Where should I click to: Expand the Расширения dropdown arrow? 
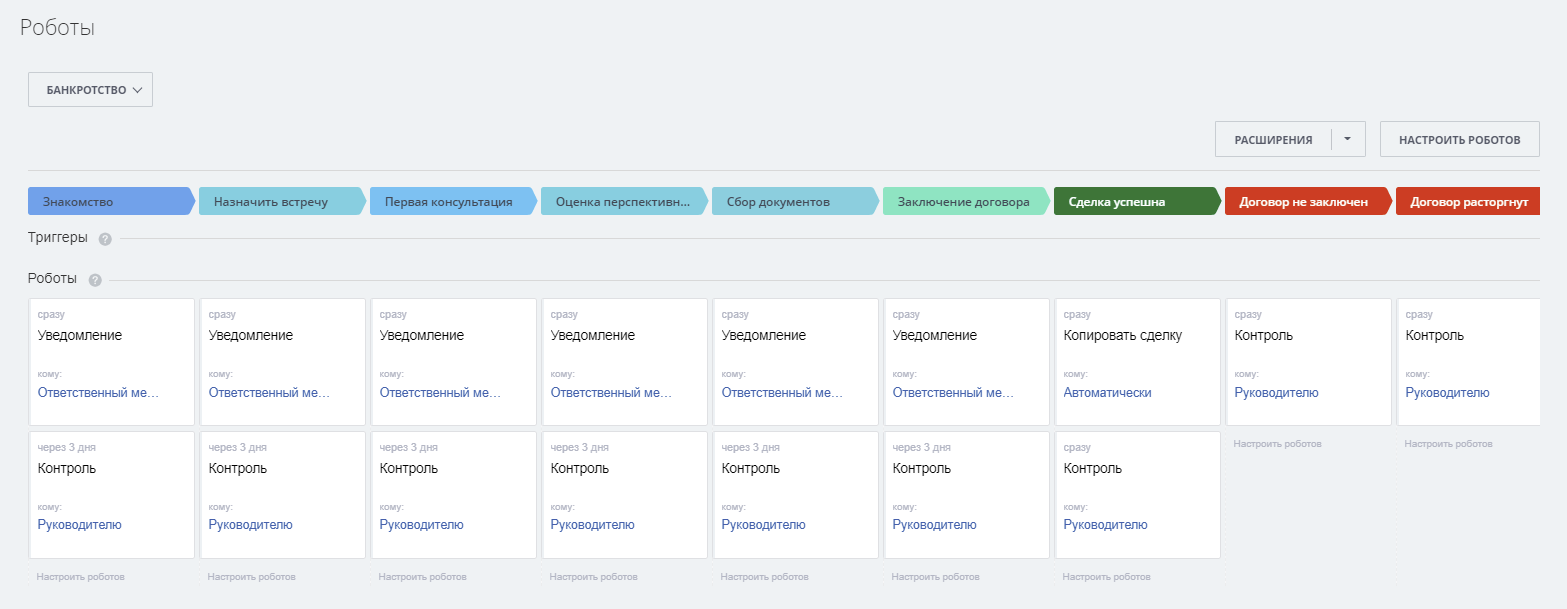[x=1347, y=140]
